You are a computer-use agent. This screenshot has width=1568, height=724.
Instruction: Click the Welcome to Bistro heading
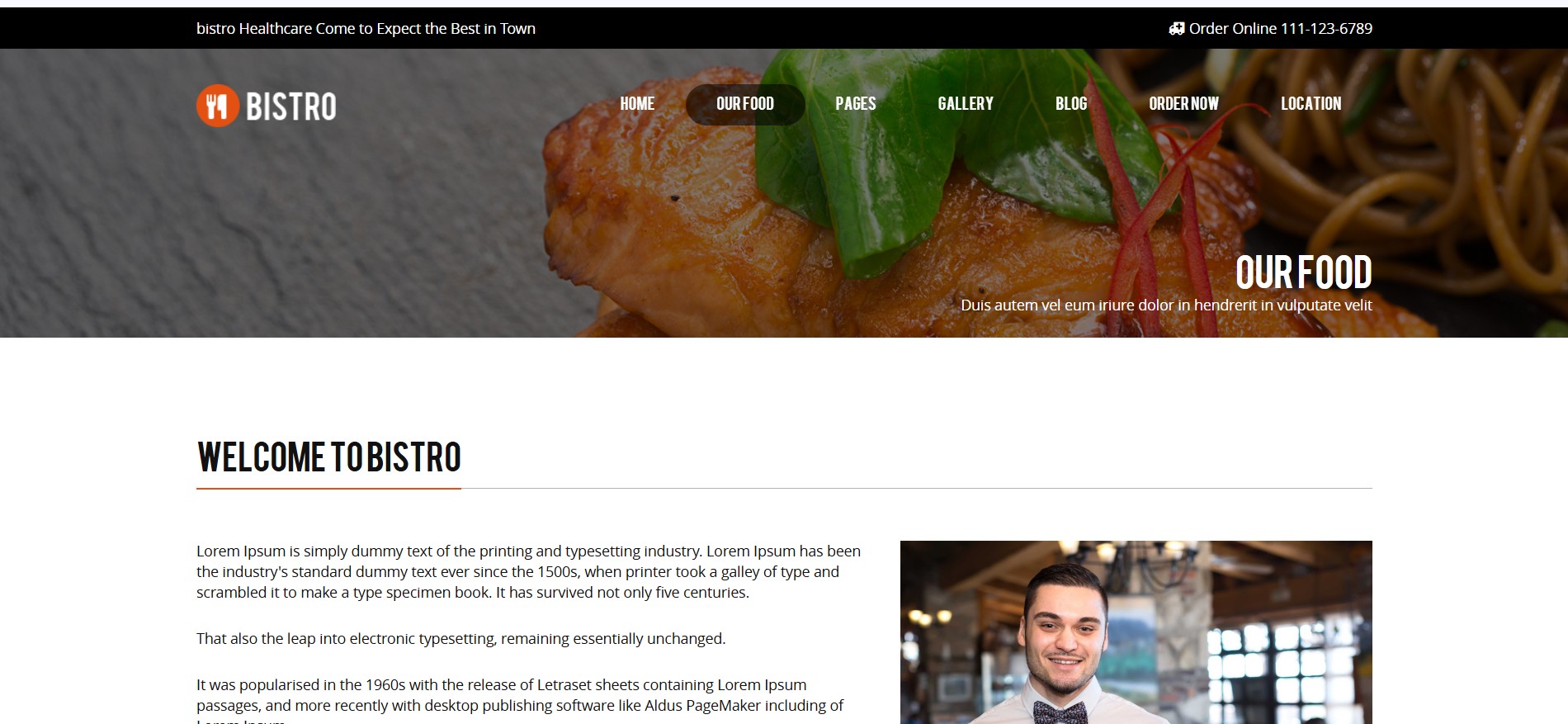point(328,457)
